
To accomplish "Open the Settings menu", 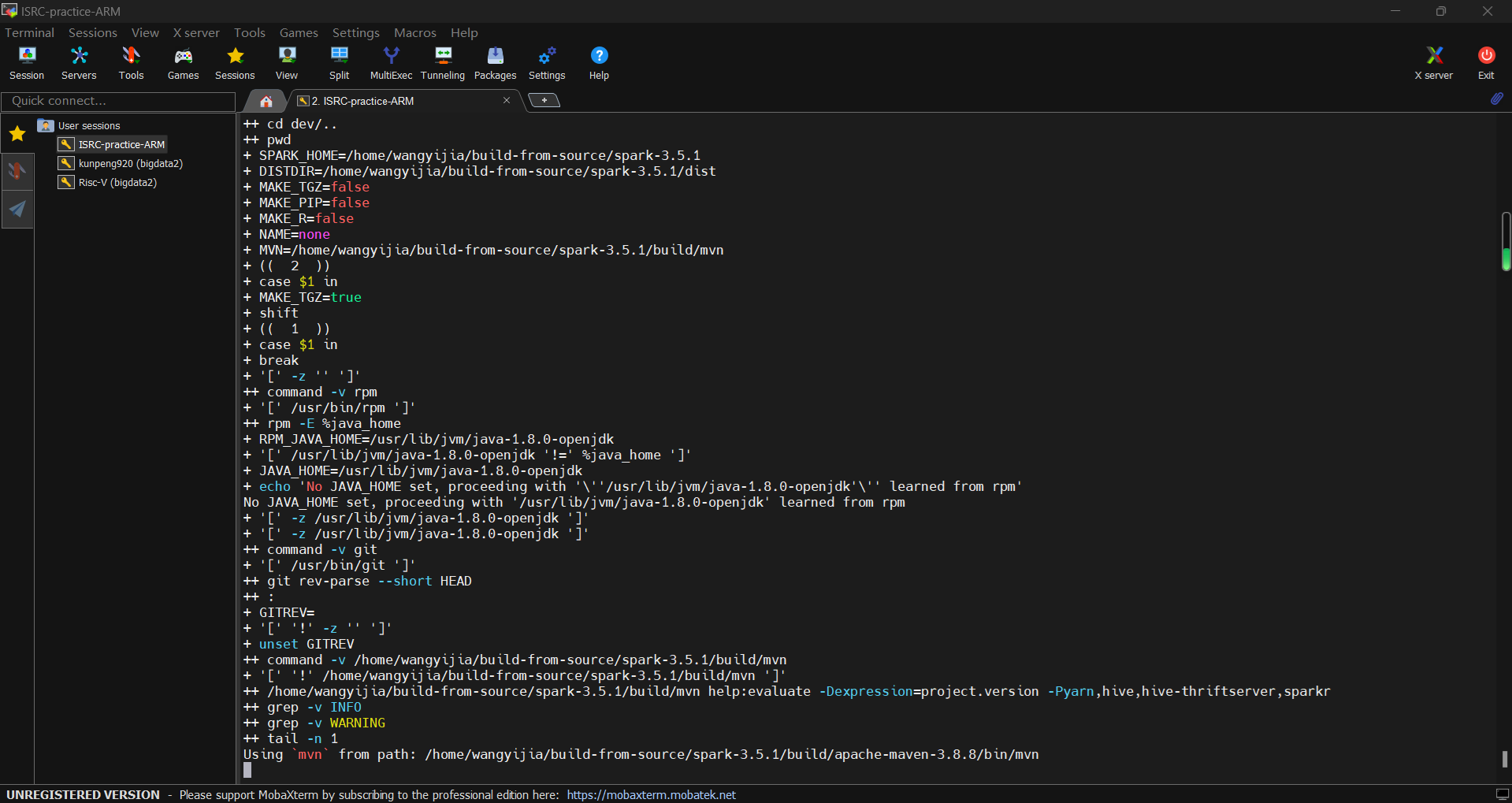I will point(356,32).
